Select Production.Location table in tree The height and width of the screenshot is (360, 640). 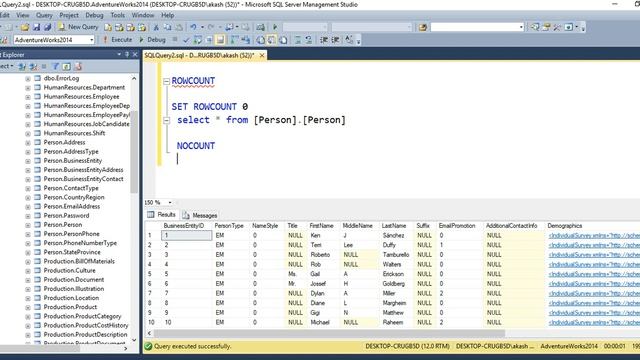click(x=71, y=298)
